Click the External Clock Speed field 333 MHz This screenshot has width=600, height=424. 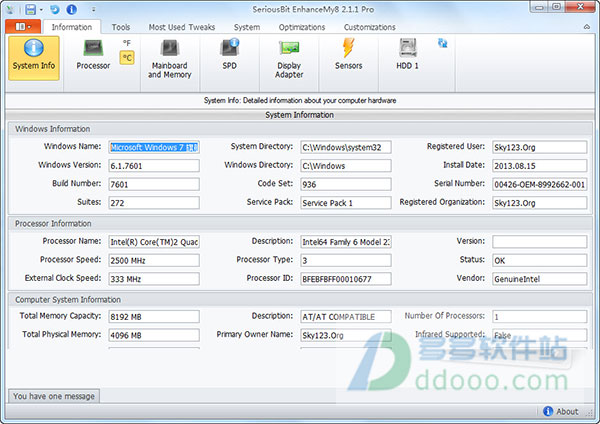click(x=154, y=279)
